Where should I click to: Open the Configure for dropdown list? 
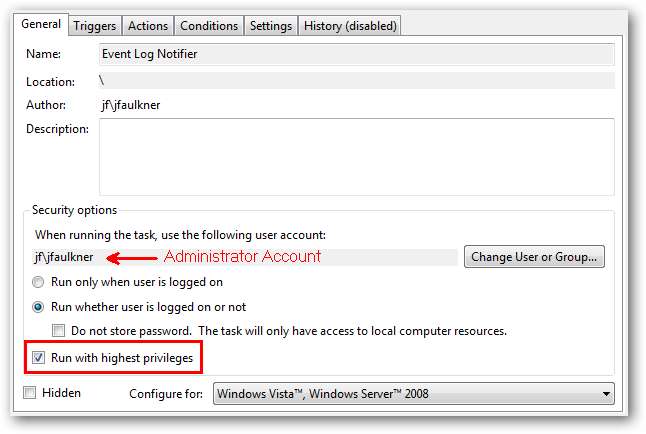(x=414, y=394)
